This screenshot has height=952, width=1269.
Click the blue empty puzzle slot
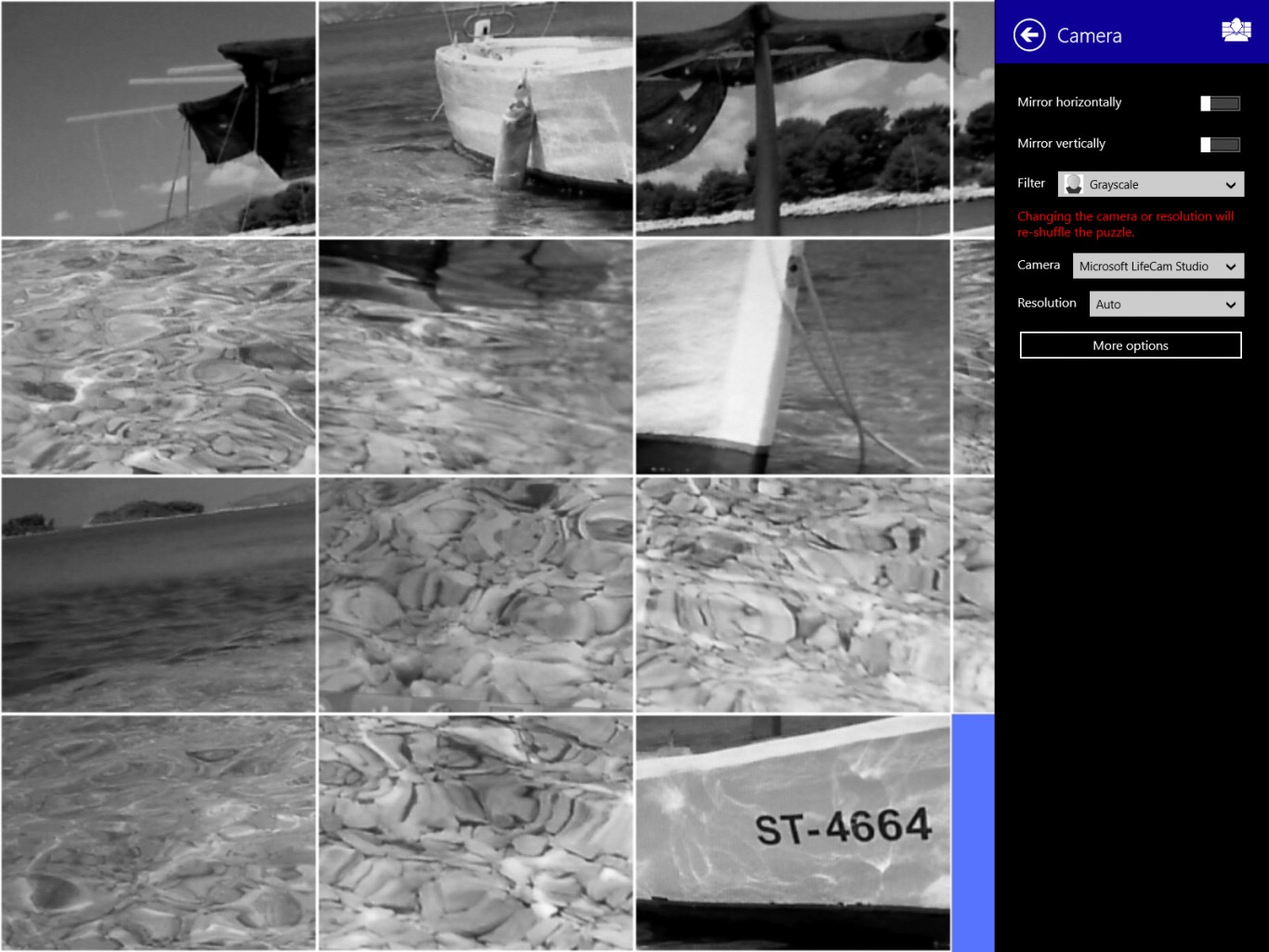point(973,832)
